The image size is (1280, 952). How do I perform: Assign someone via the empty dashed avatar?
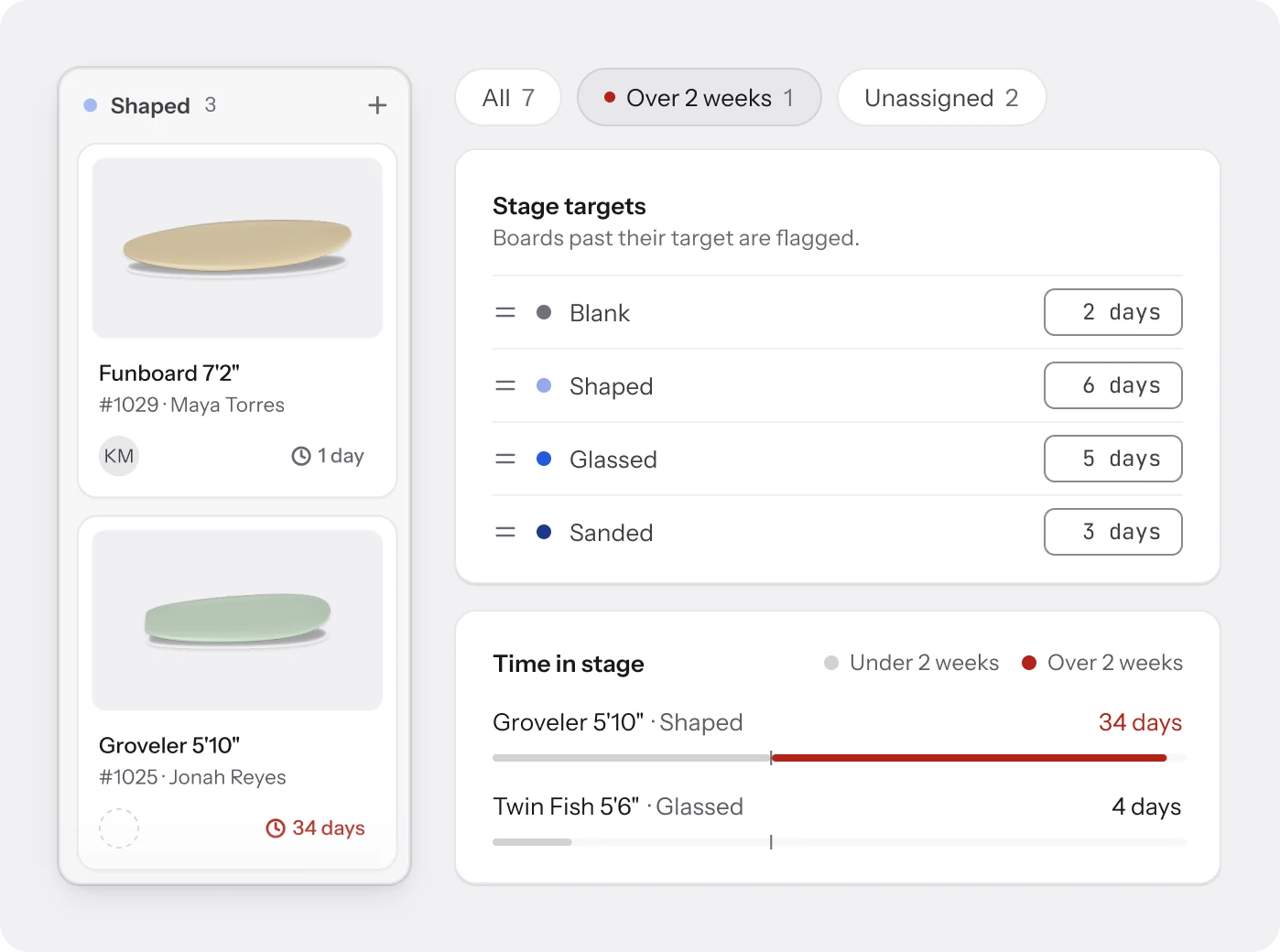119,828
